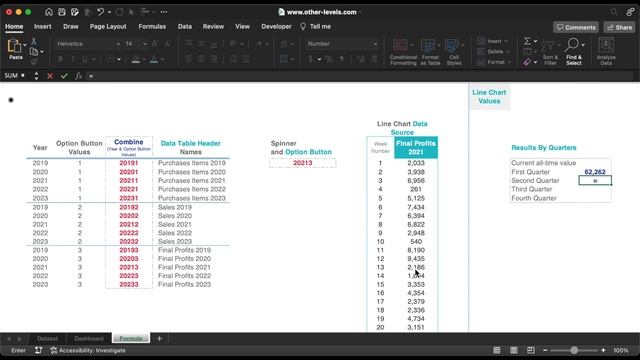Open the fill color swatch button
The image size is (640, 360).
click(136, 60)
